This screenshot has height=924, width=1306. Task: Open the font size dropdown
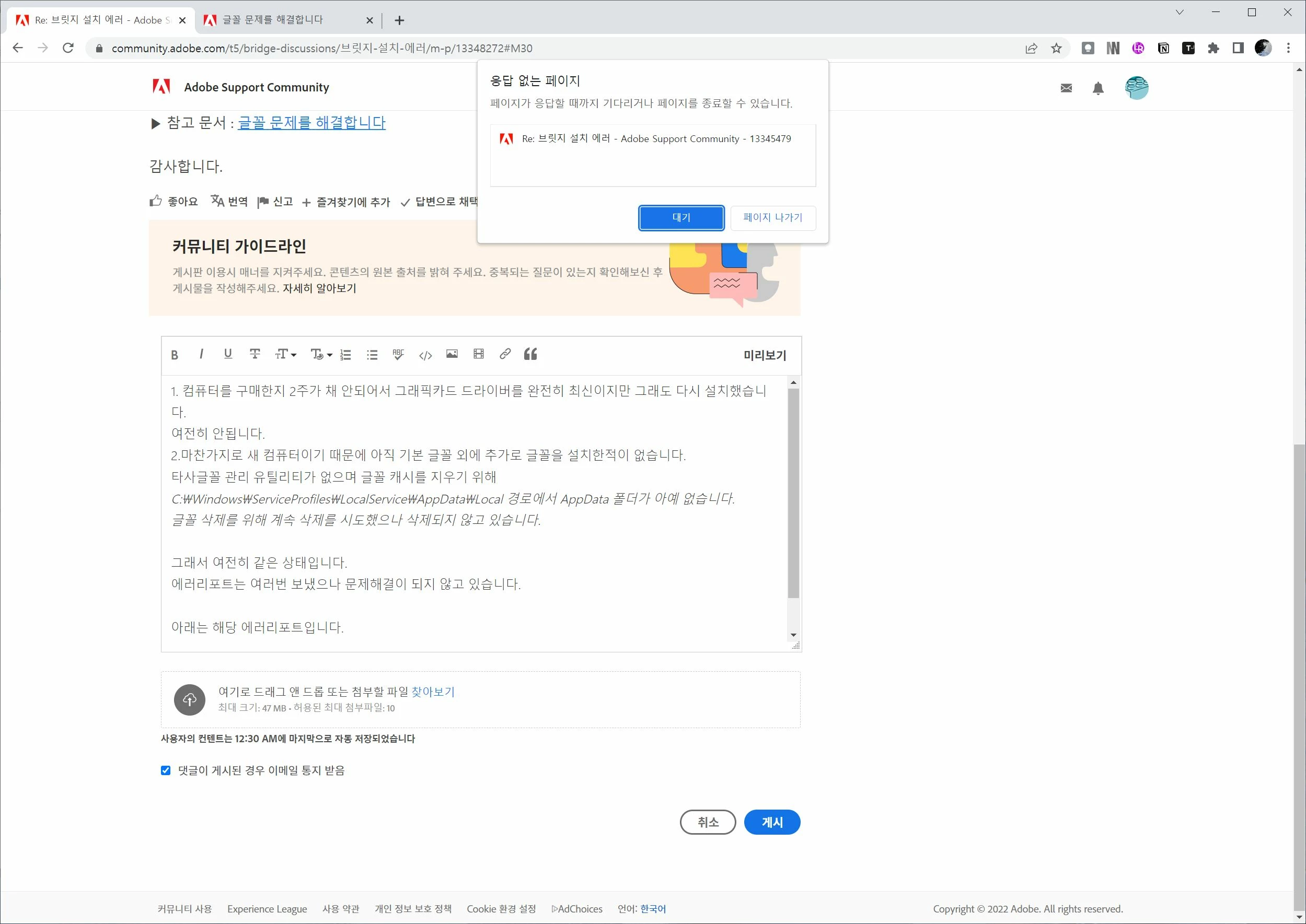tap(285, 355)
